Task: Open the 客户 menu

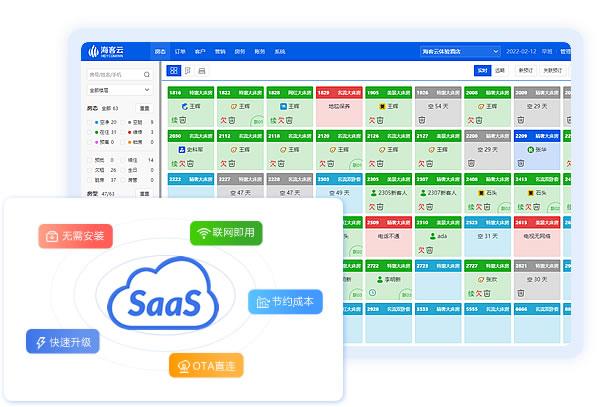Action: (x=200, y=51)
